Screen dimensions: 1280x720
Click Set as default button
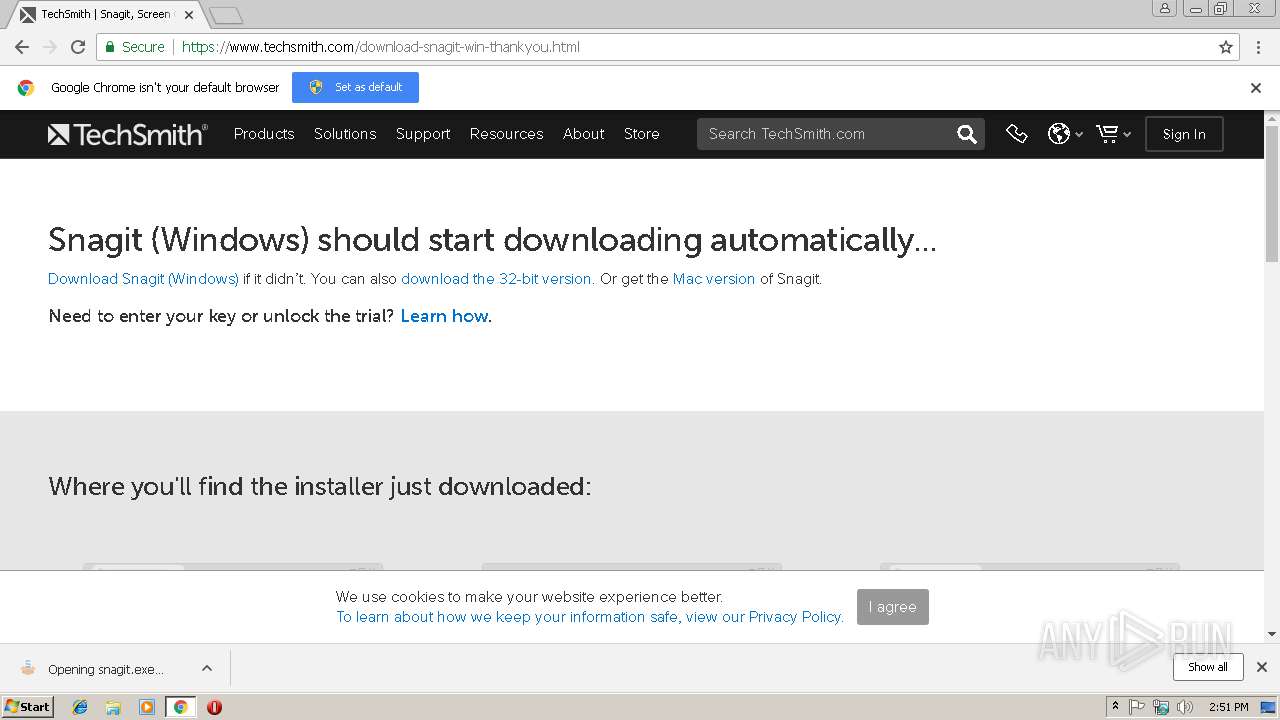coord(355,87)
